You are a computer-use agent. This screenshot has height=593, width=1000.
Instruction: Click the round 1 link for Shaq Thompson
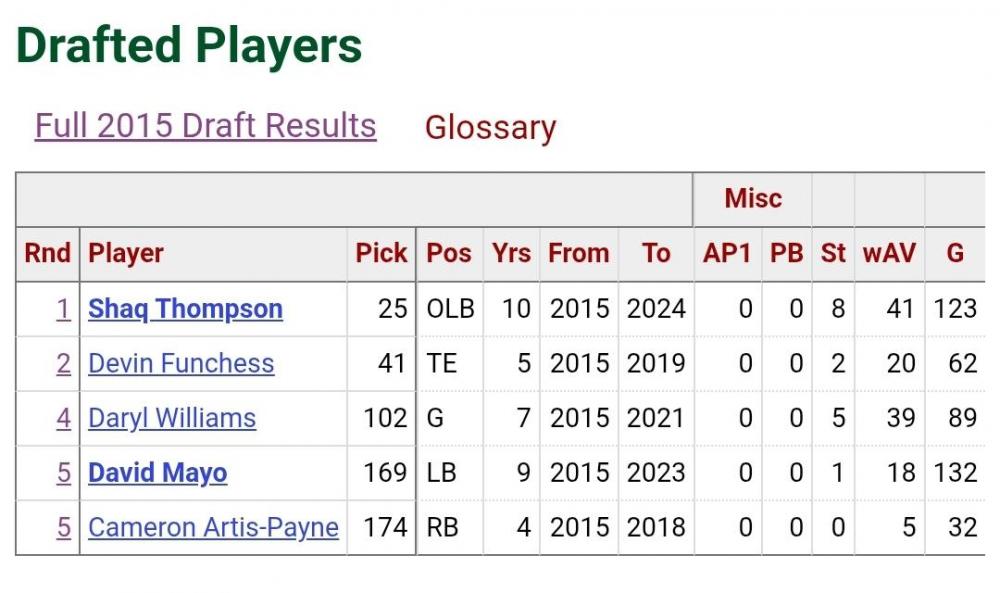tap(63, 309)
